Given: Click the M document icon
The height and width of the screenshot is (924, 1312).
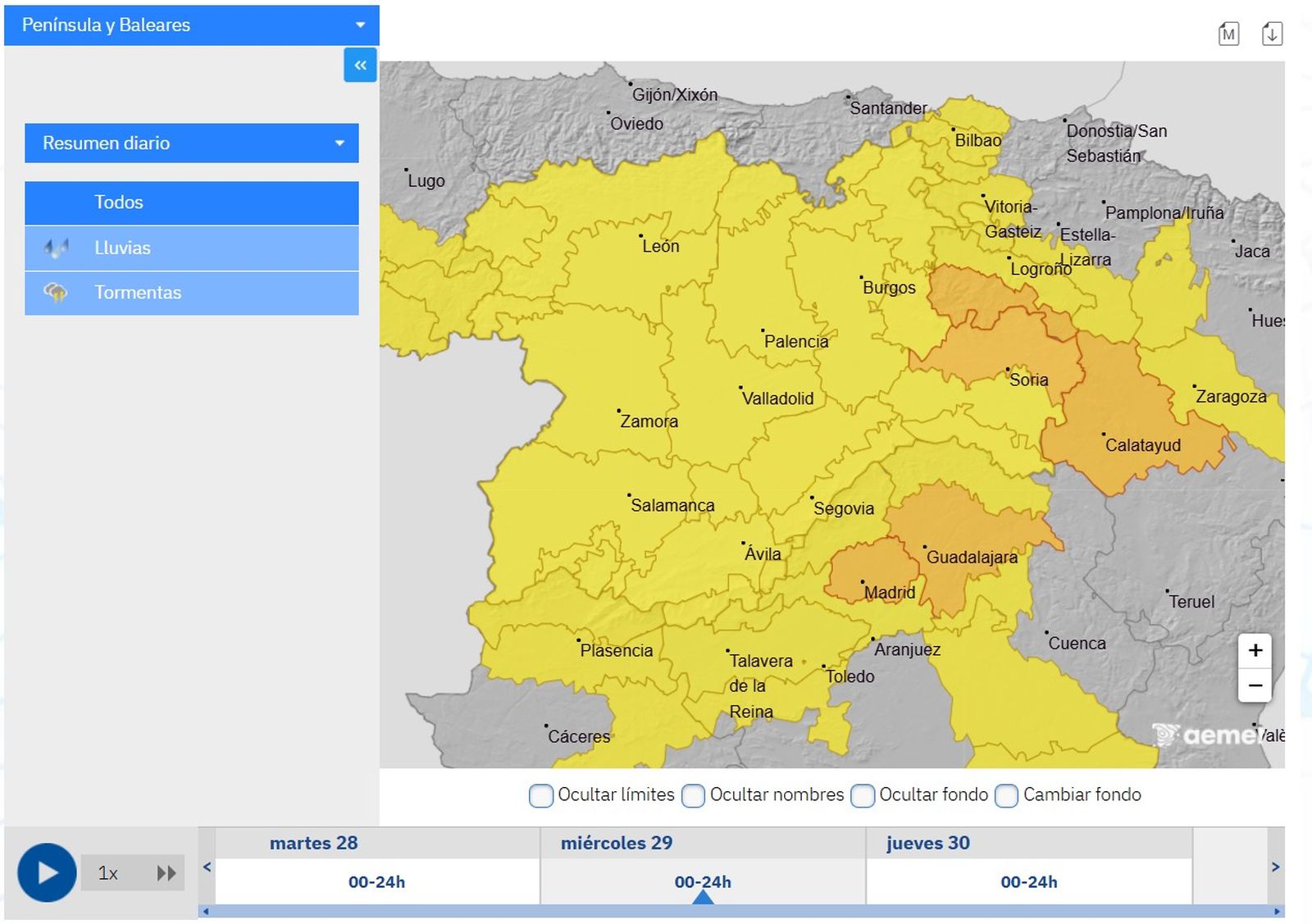Looking at the screenshot, I should tap(1228, 34).
